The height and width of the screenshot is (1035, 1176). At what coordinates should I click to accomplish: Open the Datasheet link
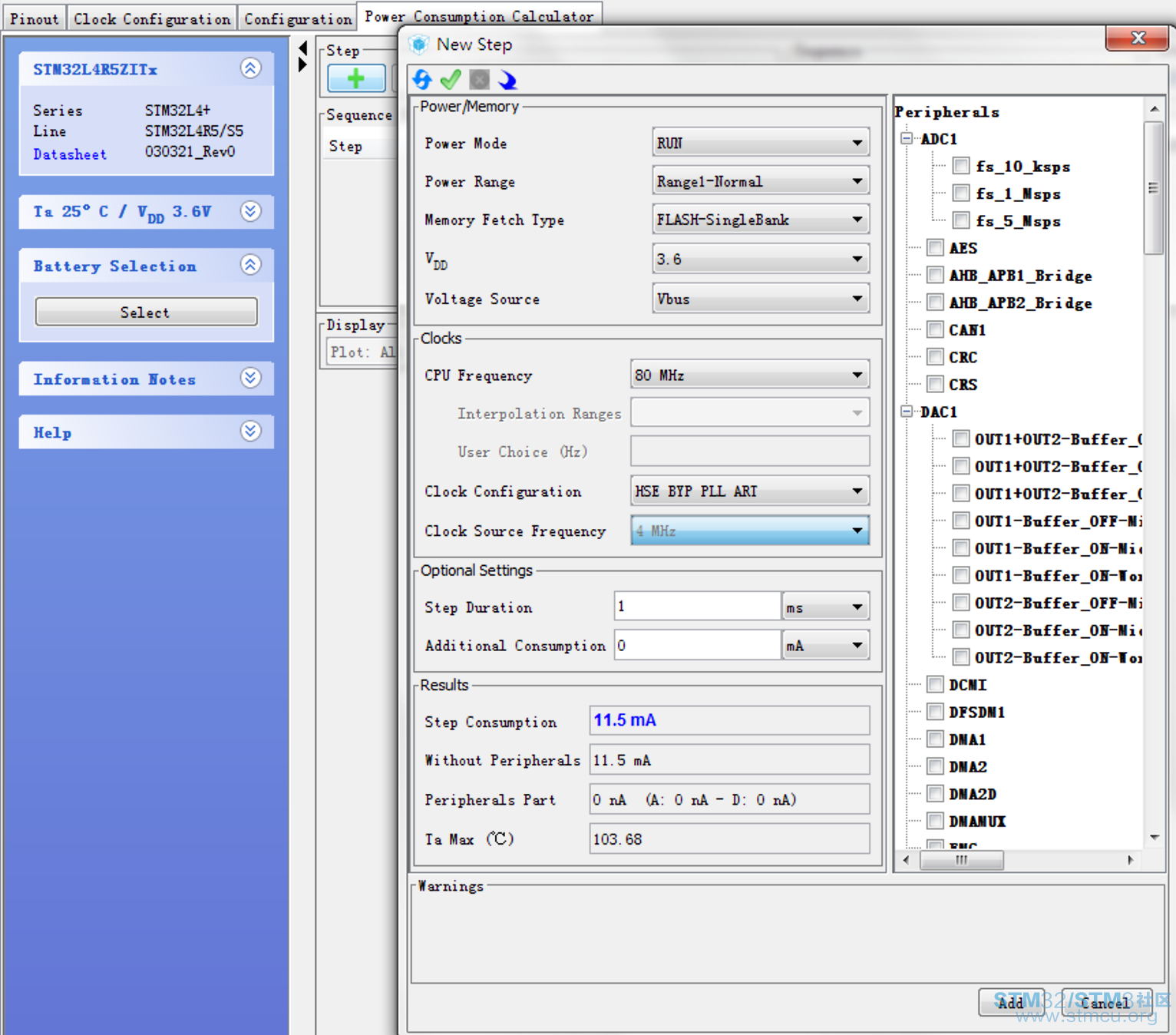70,154
